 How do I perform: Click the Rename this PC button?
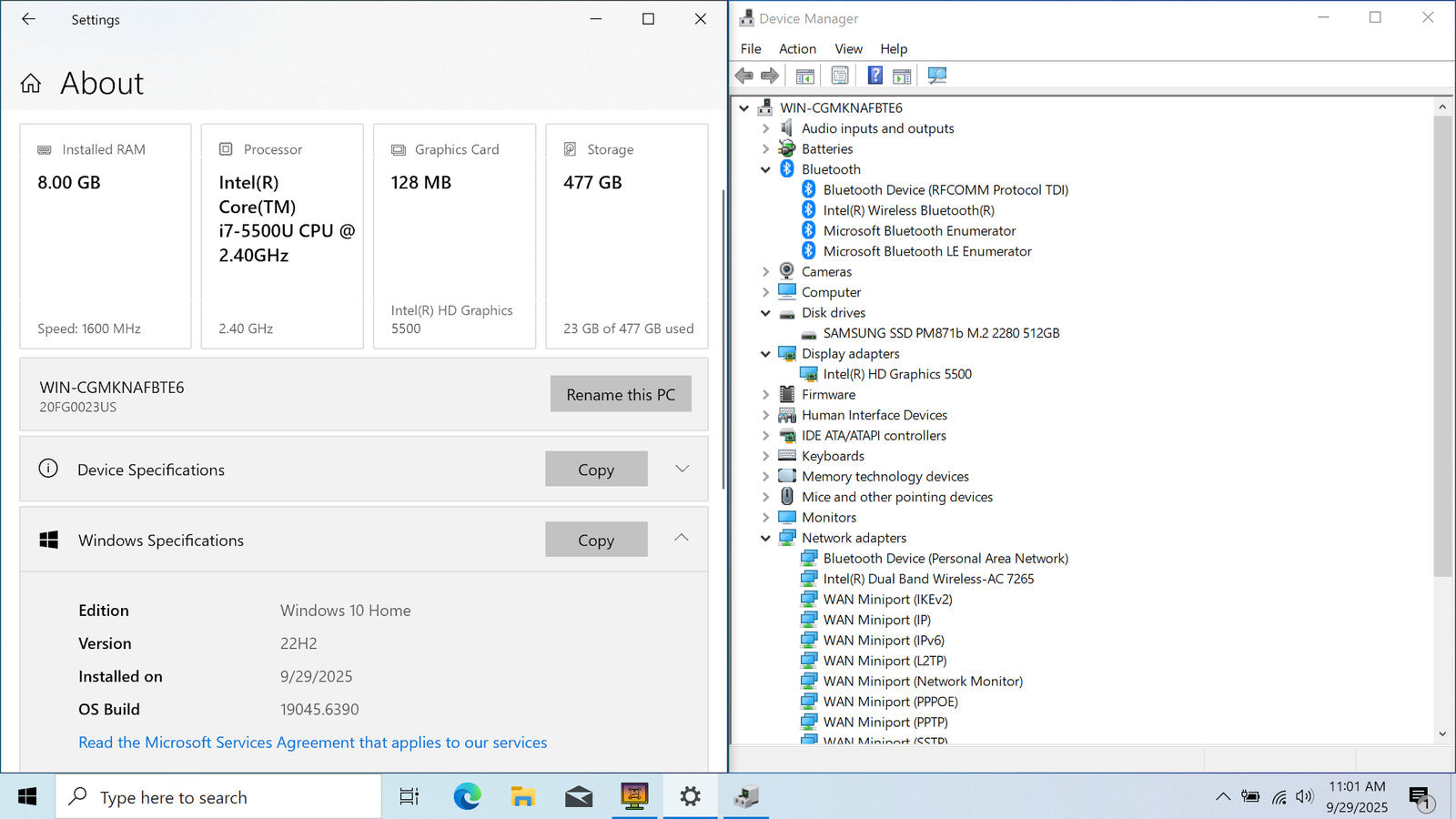coord(621,394)
